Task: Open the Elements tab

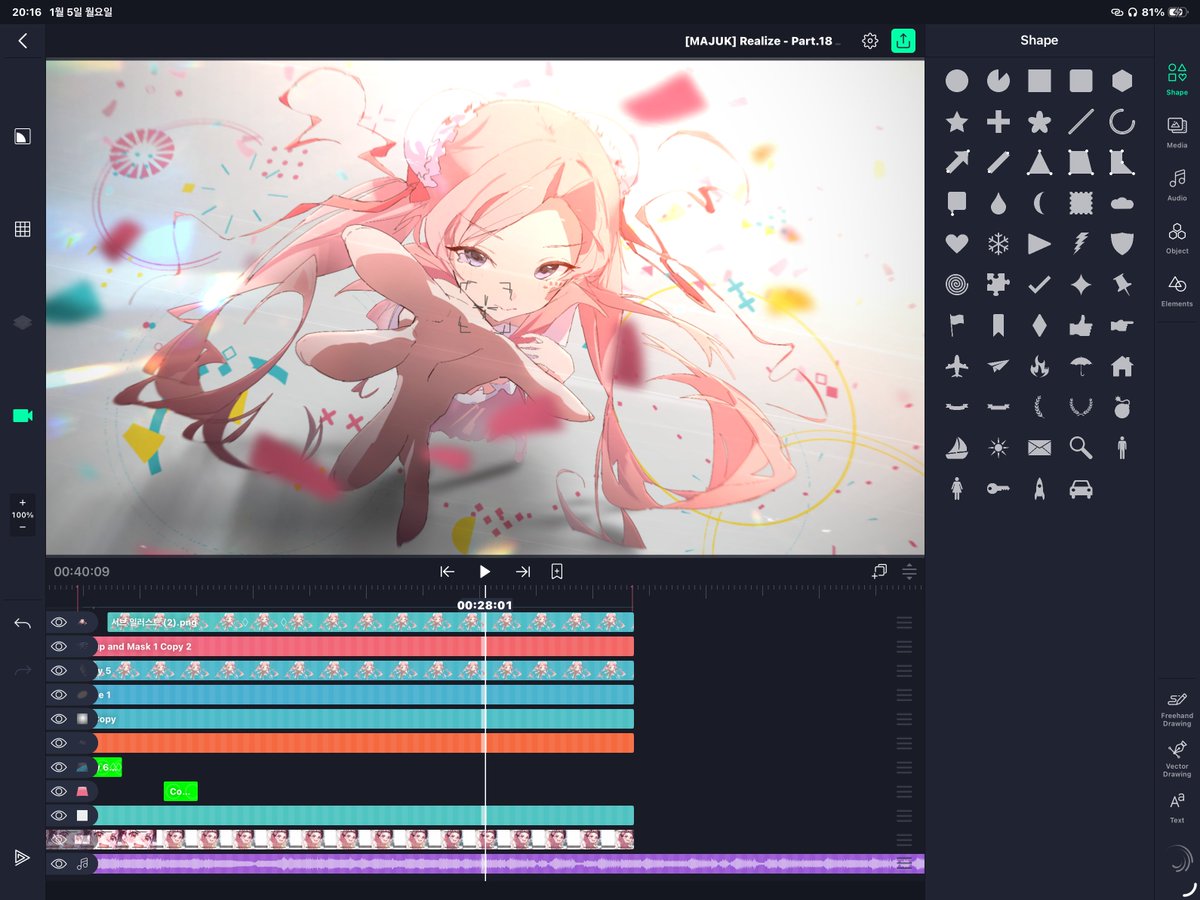Action: pyautogui.click(x=1177, y=291)
